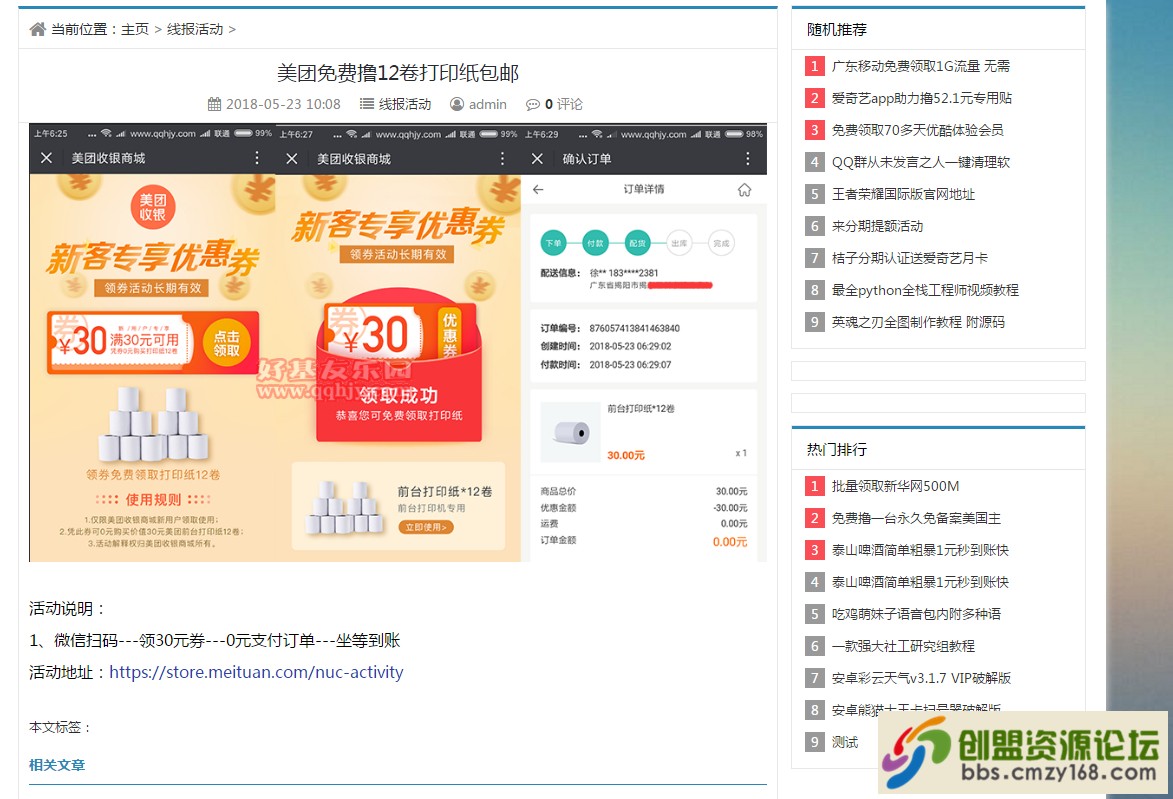
Task: Click the 完成 order step circle
Action: click(721, 243)
